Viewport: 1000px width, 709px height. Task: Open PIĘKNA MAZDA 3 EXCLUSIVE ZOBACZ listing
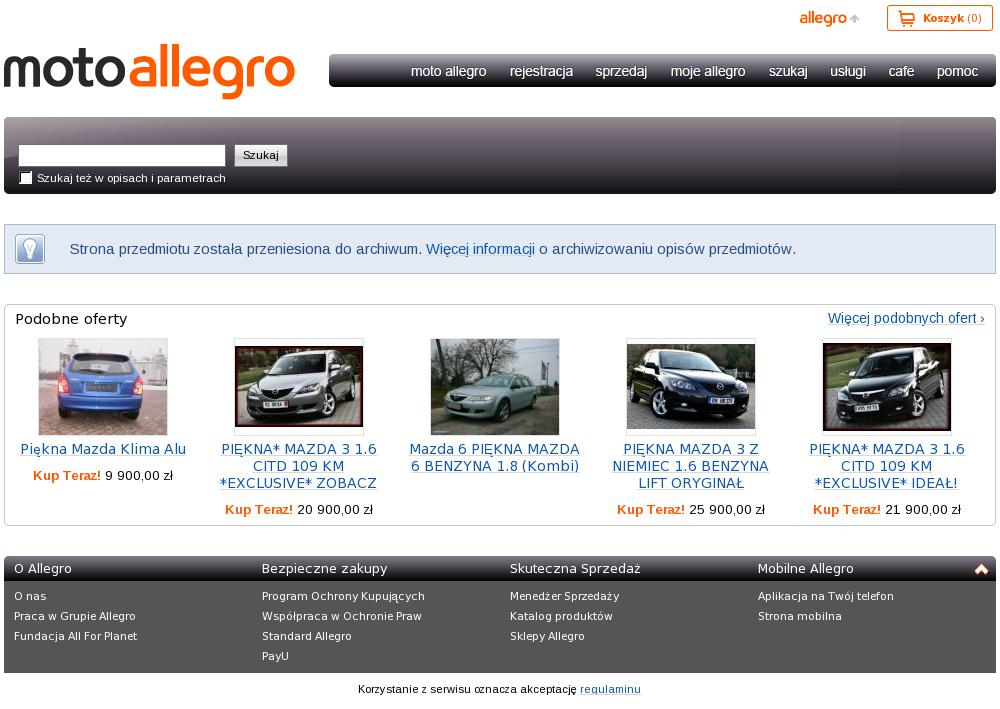point(298,466)
